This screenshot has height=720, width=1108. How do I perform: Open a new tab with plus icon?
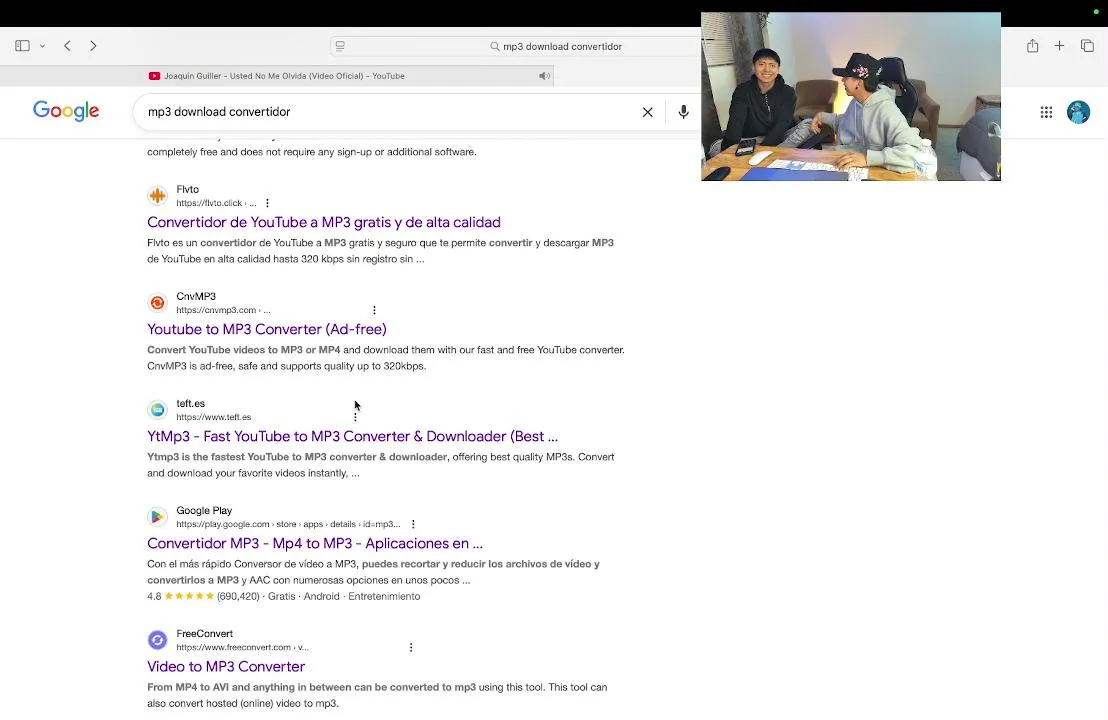point(1059,46)
